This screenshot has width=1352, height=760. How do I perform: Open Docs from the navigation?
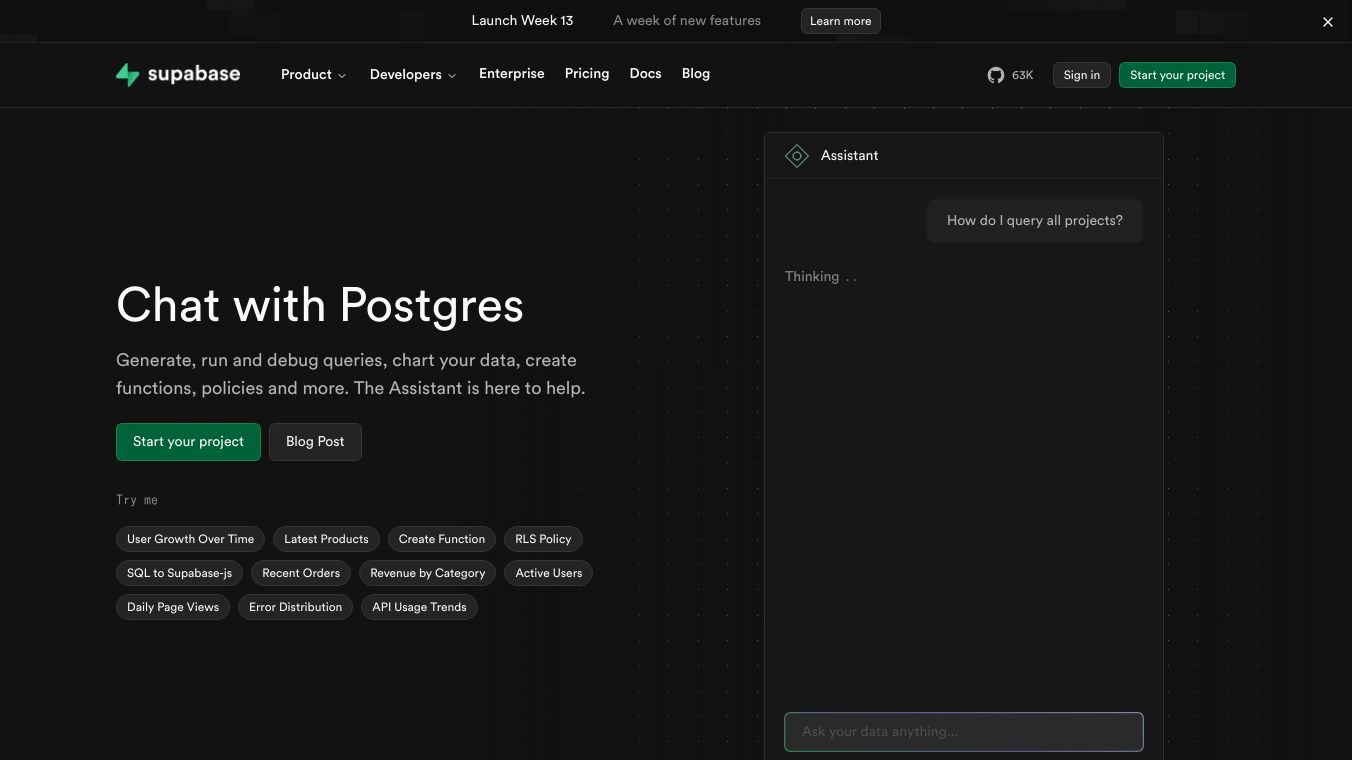[646, 74]
